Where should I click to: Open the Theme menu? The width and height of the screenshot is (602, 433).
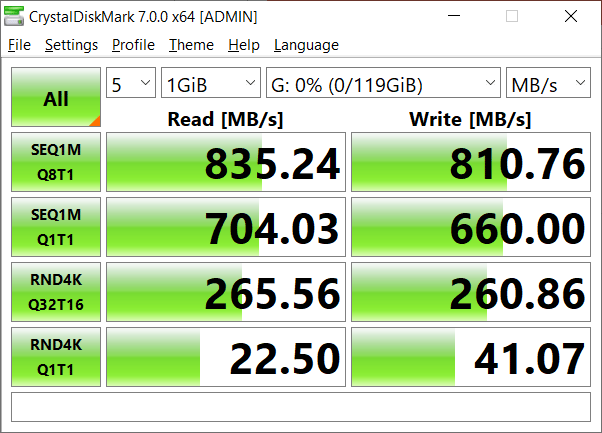[191, 45]
